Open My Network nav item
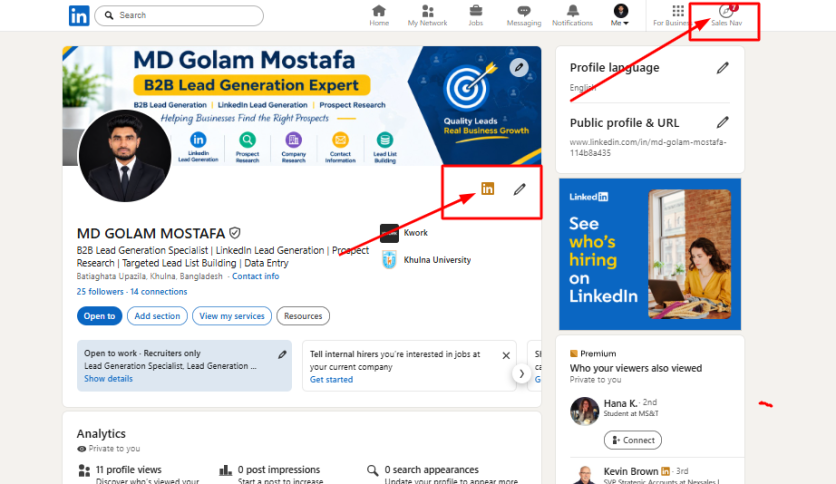The height and width of the screenshot is (484, 836). (427, 15)
